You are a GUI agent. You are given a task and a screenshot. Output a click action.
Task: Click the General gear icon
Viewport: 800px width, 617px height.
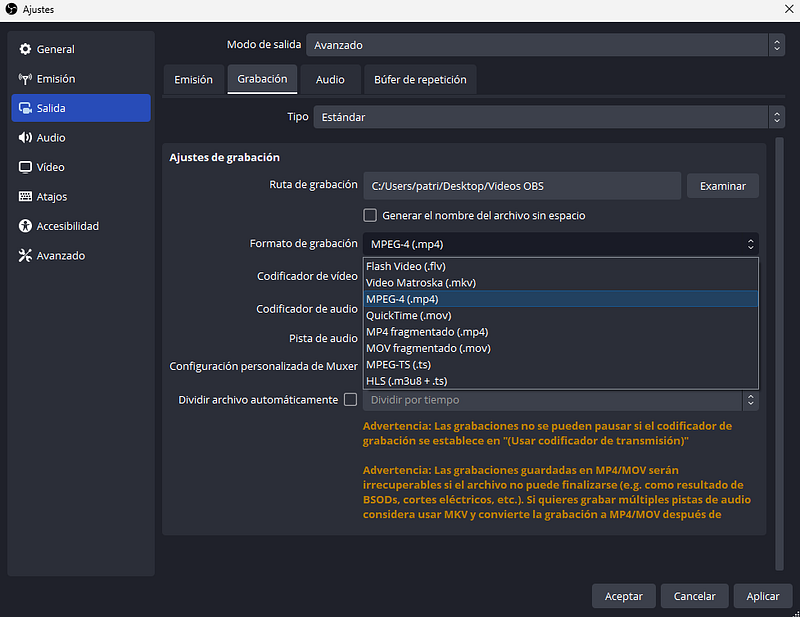25,49
